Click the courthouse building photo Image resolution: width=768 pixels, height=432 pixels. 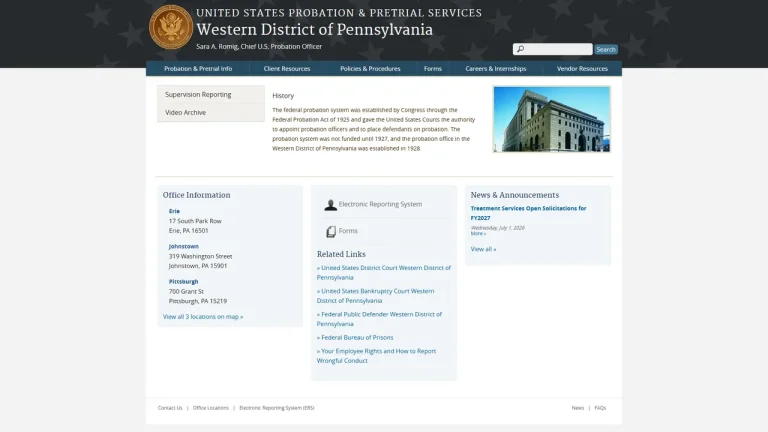[x=552, y=119]
